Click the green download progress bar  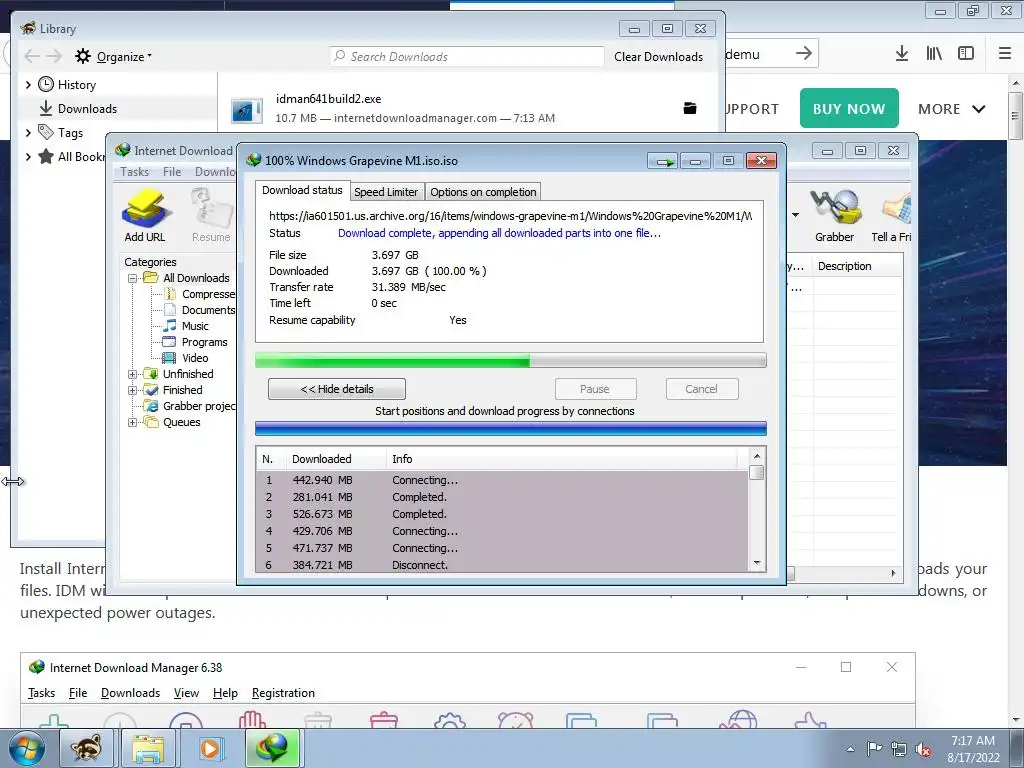pyautogui.click(x=511, y=360)
